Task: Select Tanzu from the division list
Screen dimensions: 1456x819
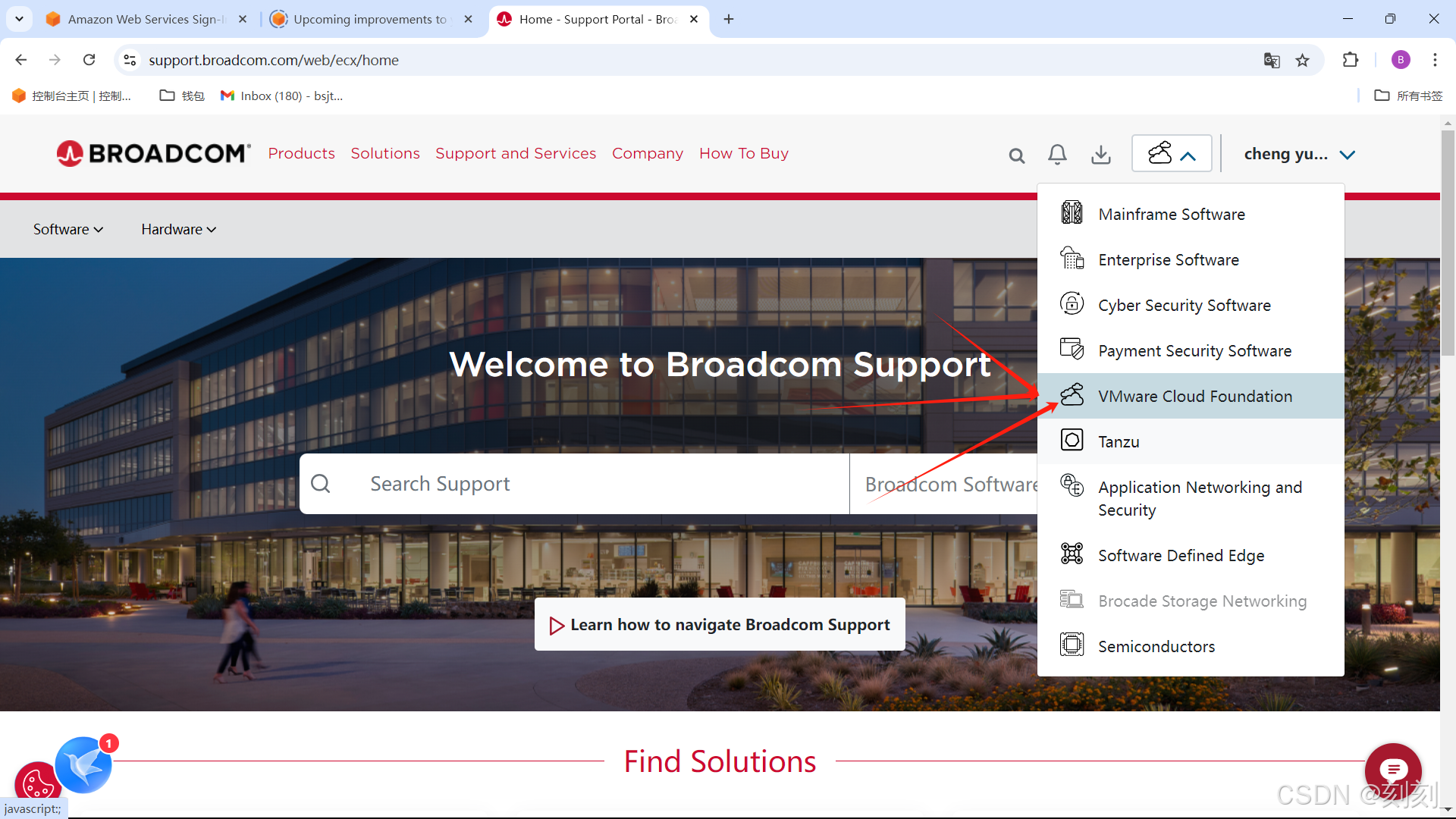Action: pos(1191,441)
